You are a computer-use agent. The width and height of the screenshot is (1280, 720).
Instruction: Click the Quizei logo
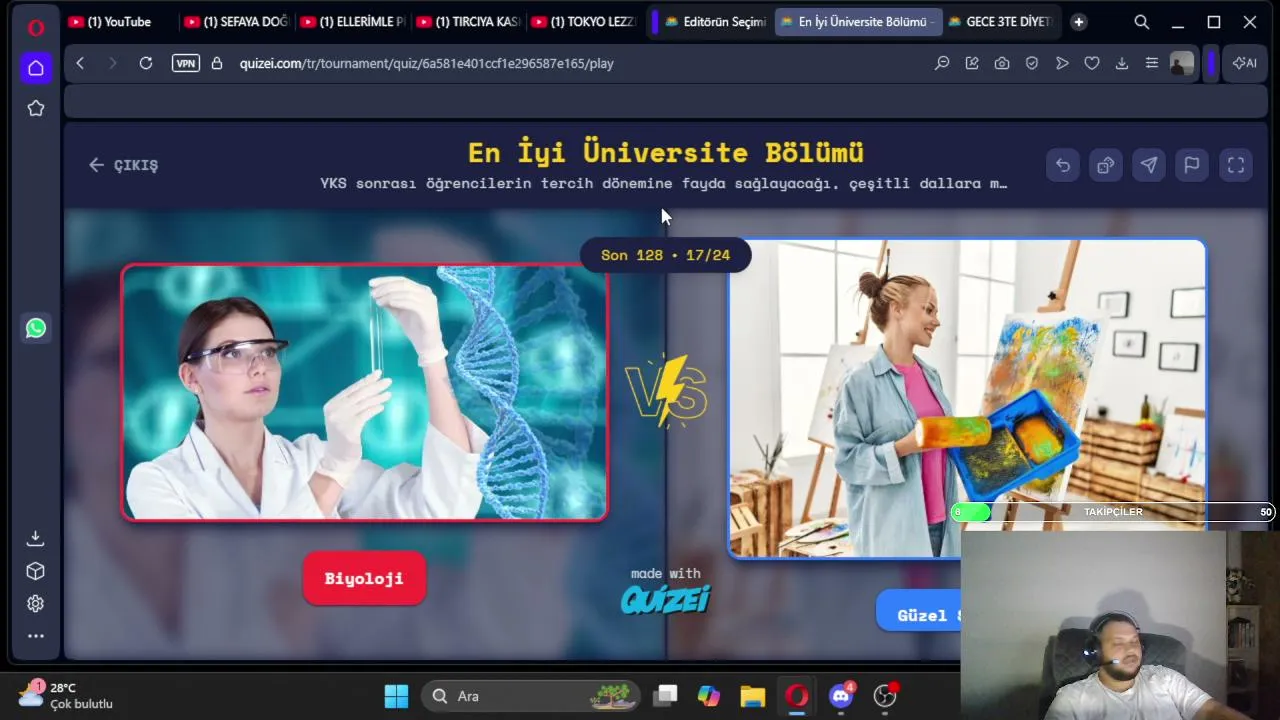(x=665, y=598)
